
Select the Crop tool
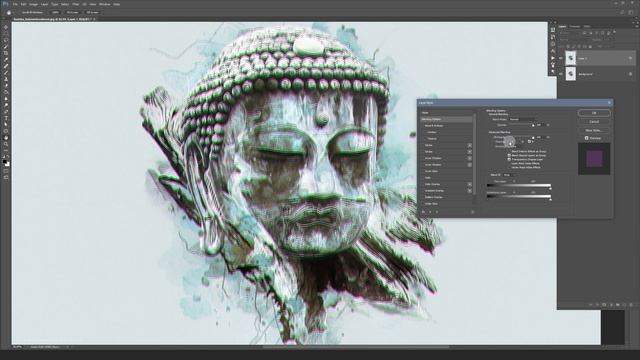pyautogui.click(x=6, y=53)
